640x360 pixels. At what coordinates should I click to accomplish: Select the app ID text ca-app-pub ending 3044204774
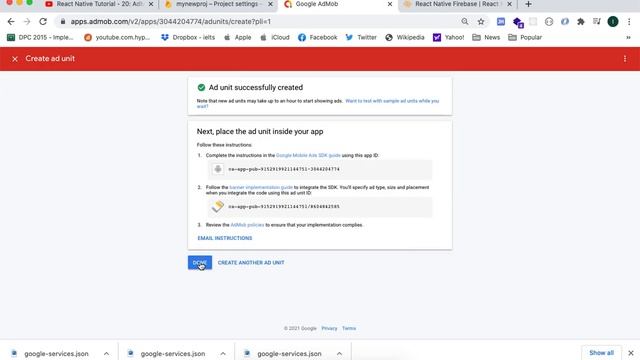point(284,169)
